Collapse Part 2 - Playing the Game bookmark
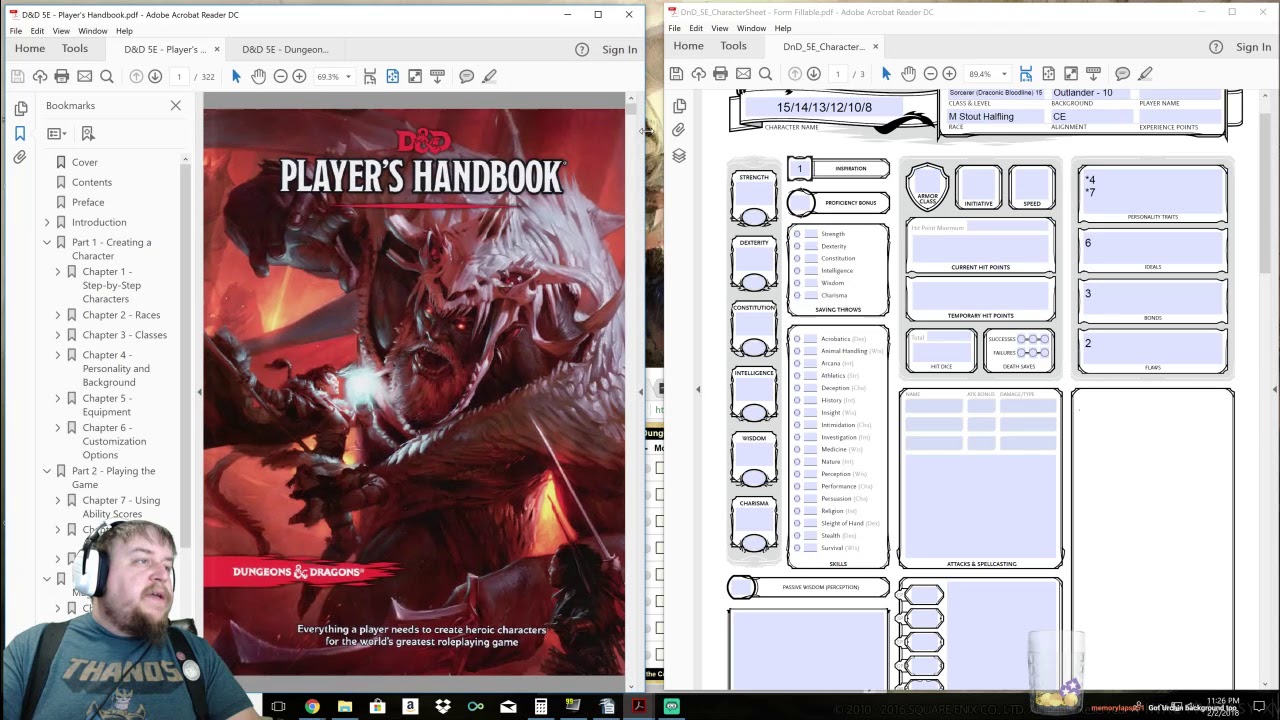This screenshot has width=1280, height=720. (x=47, y=471)
